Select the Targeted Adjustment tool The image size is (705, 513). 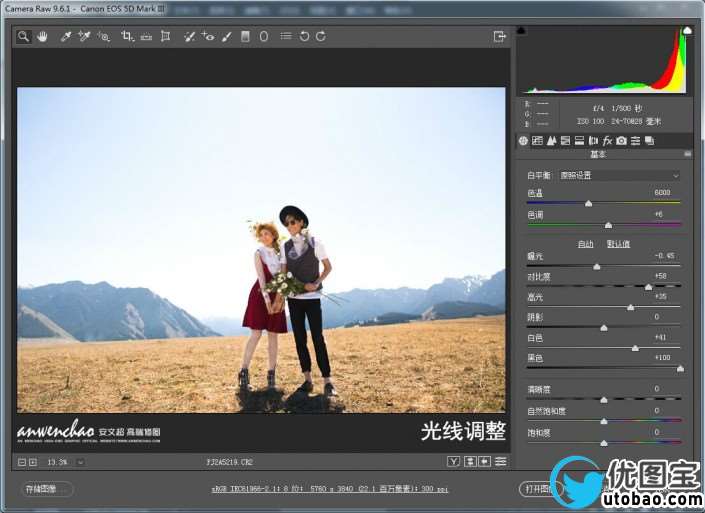104,37
